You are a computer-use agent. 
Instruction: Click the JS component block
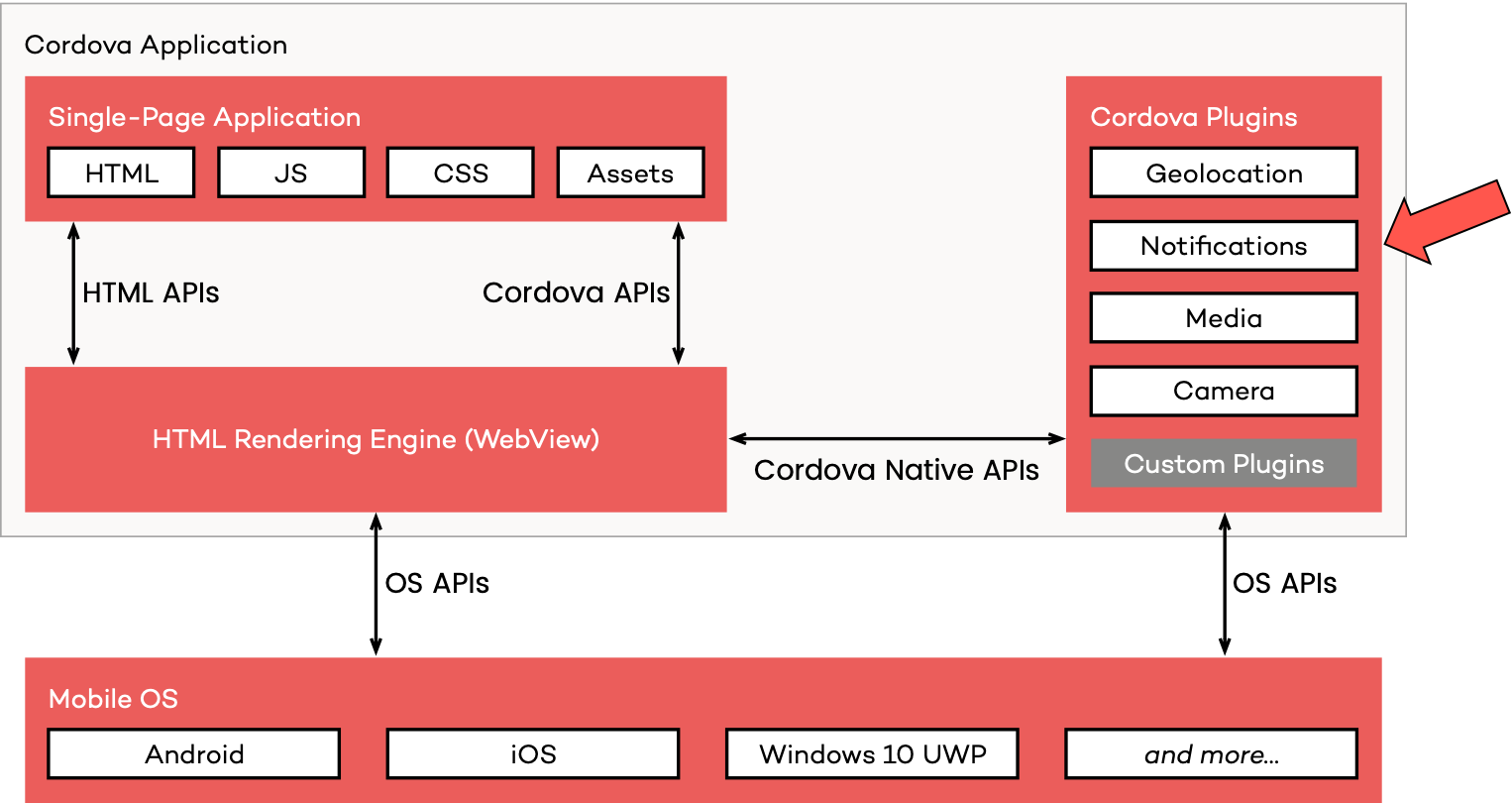coord(290,172)
